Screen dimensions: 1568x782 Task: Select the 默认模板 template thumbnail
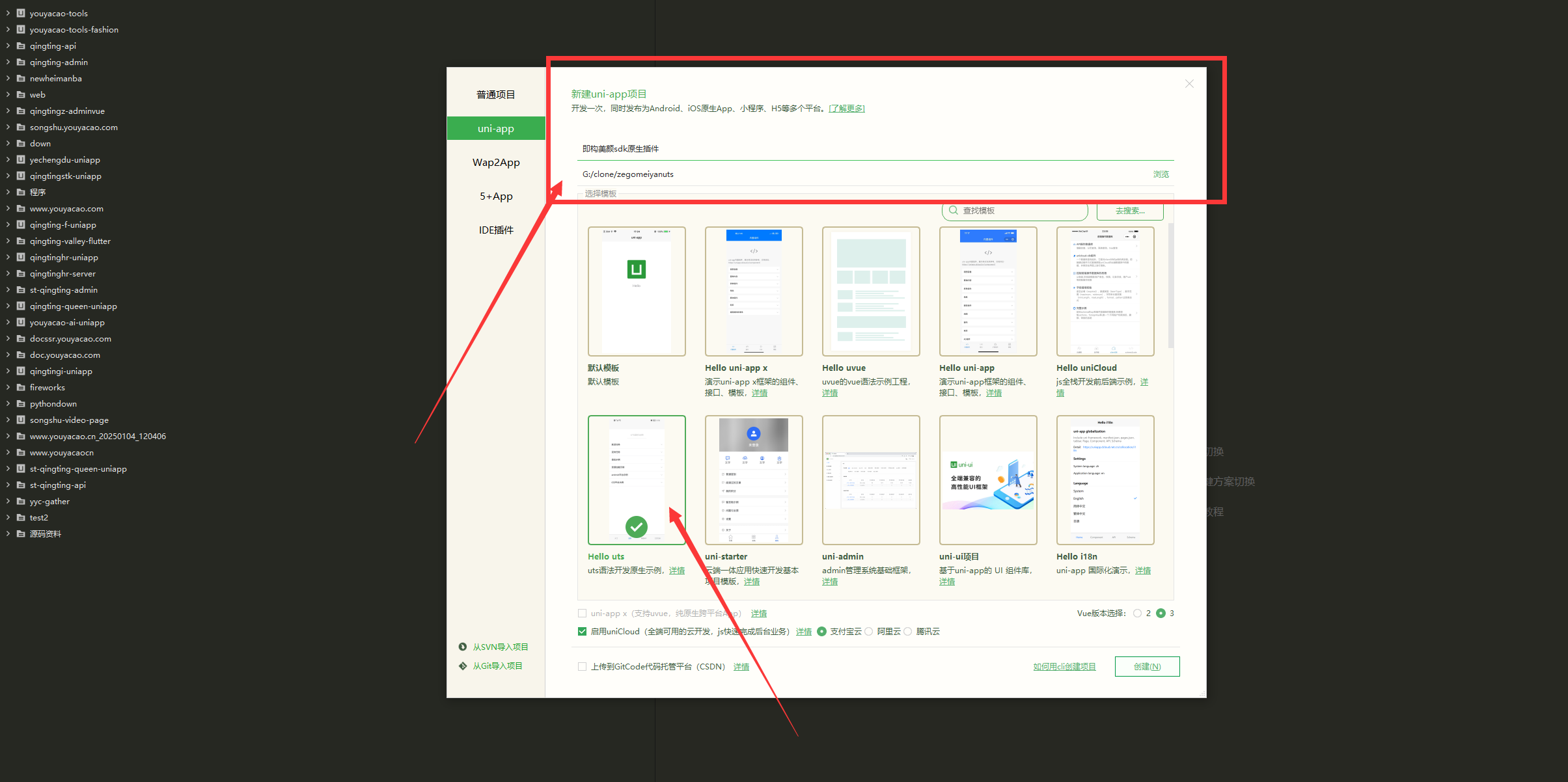tap(637, 291)
